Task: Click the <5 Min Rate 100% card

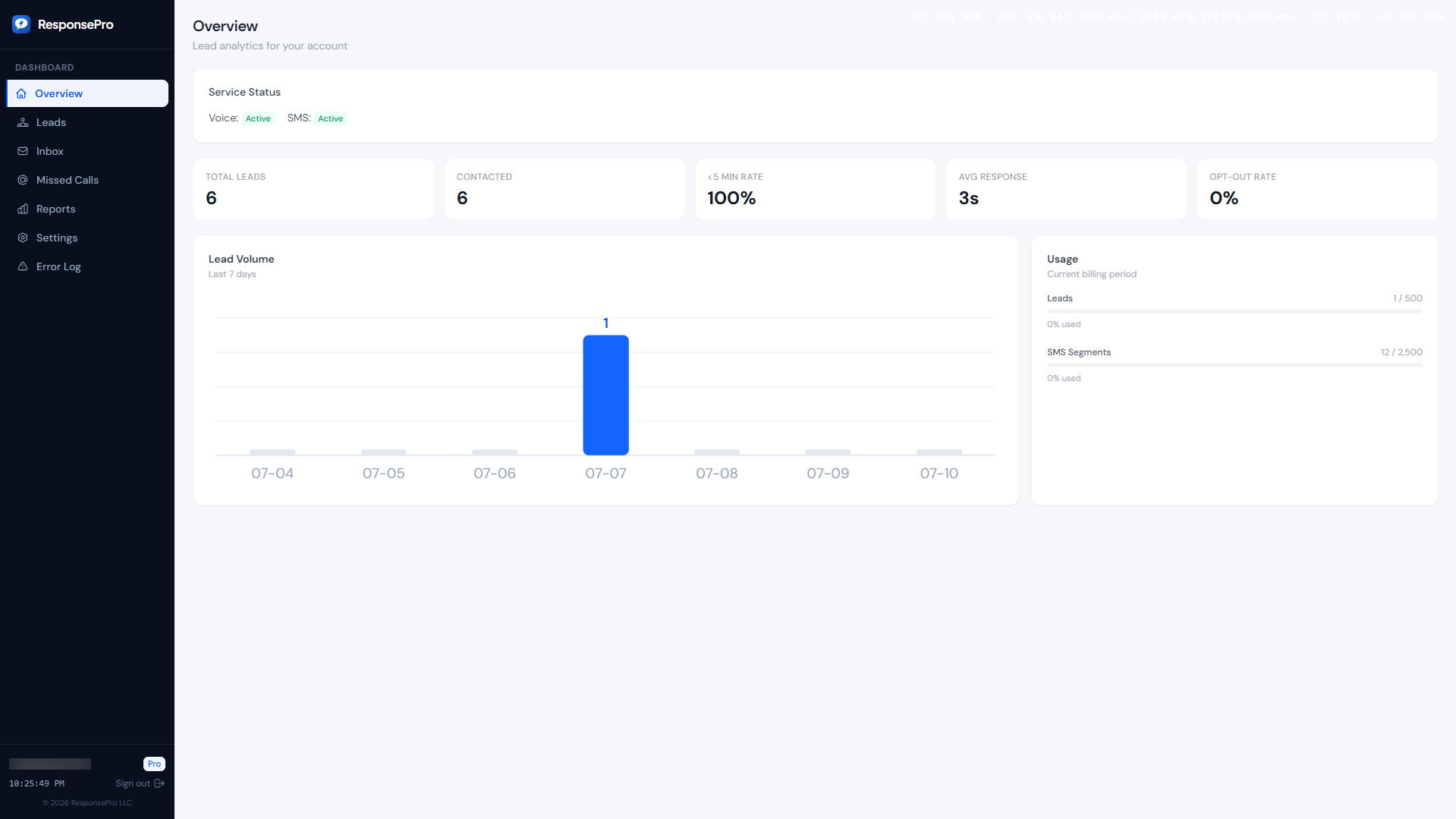Action: point(816,189)
